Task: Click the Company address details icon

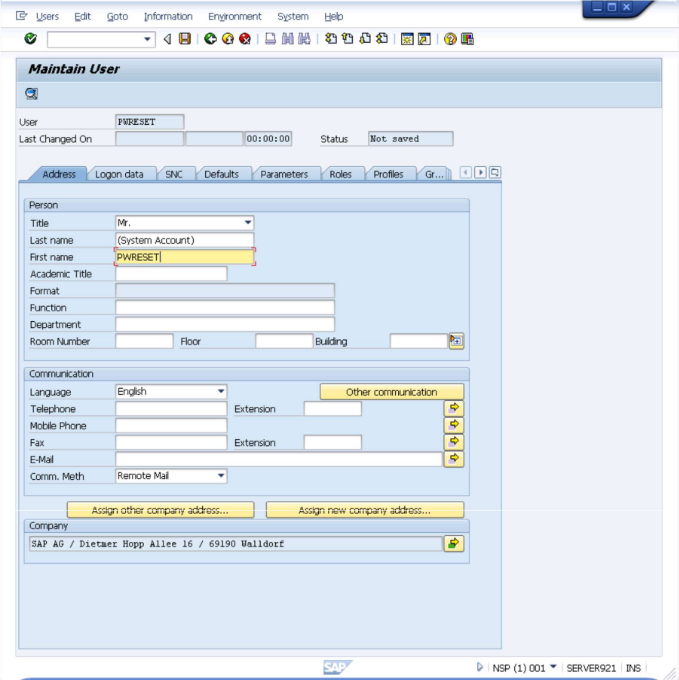Action: 454,544
